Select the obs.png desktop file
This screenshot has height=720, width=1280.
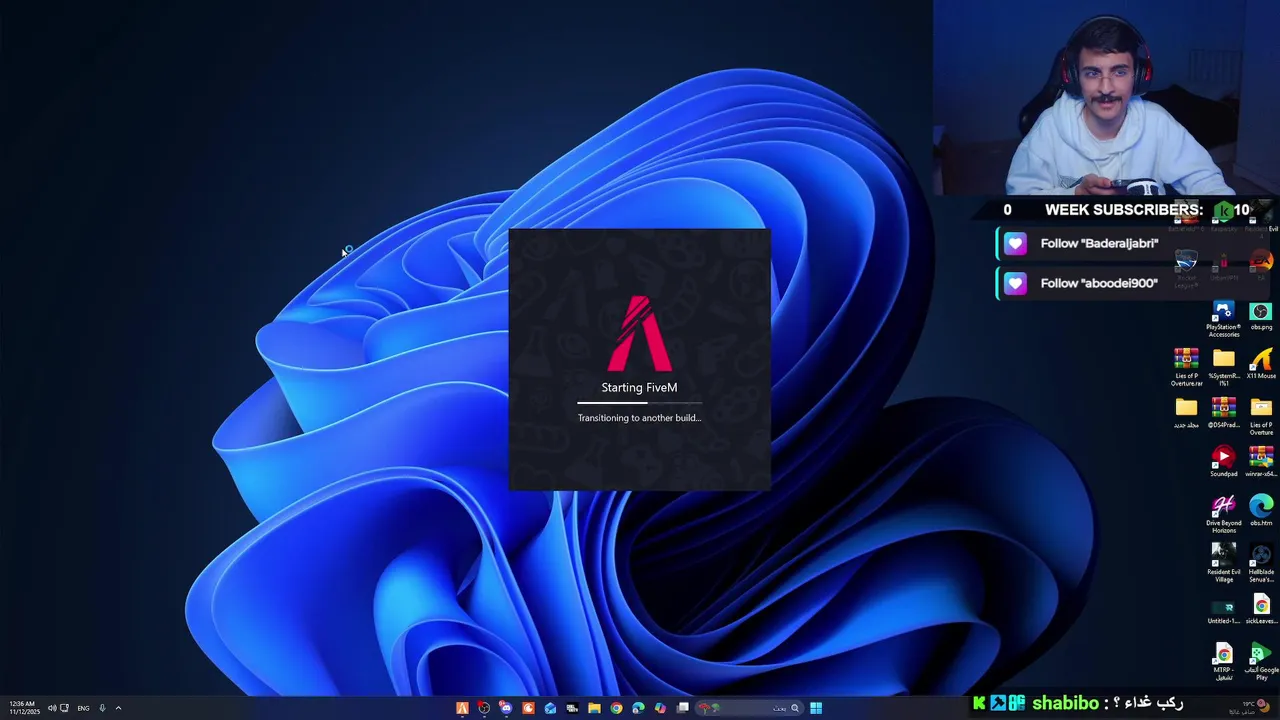[x=1261, y=316]
